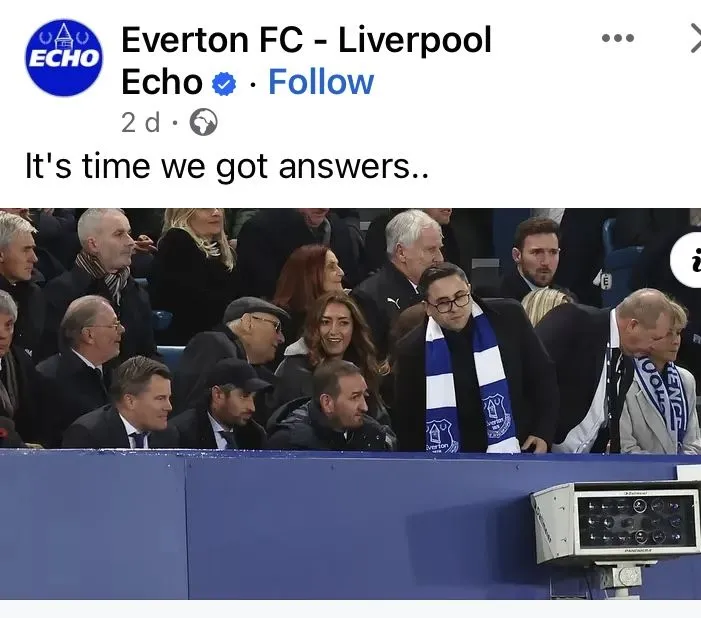Screen dimensions: 701x618
Task: Click the word Echo in page name
Action: [162, 82]
